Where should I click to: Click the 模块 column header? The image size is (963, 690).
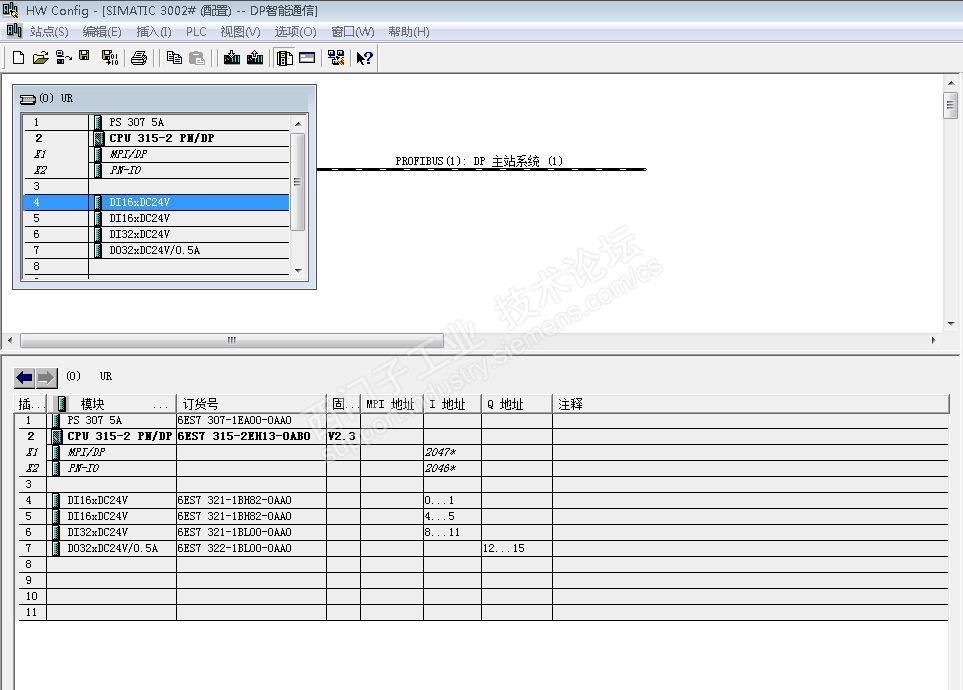(112, 404)
